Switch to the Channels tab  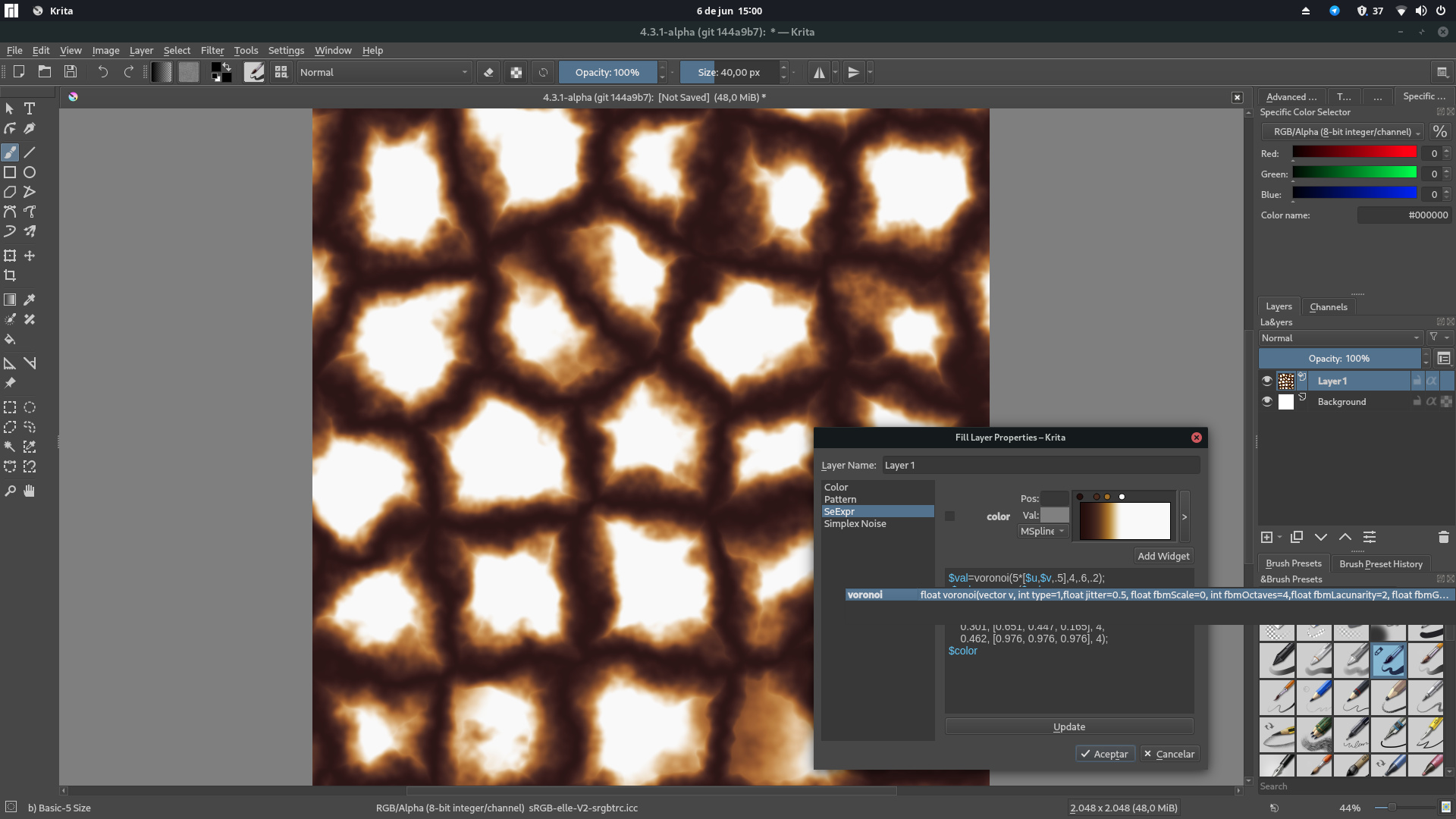tap(1328, 306)
